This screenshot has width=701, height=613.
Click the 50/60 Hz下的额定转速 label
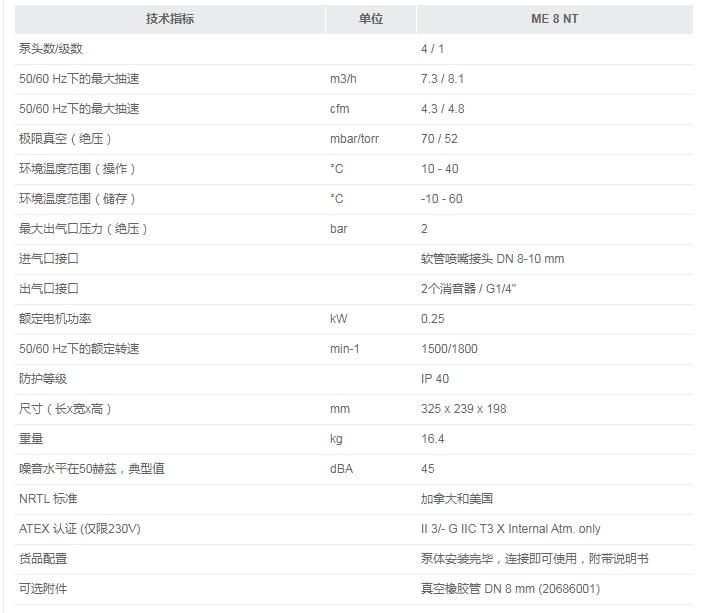click(x=79, y=348)
